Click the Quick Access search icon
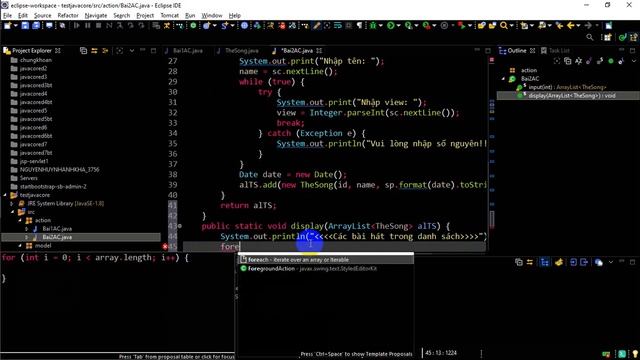Screen dimensions: 640x360 click(589, 37)
